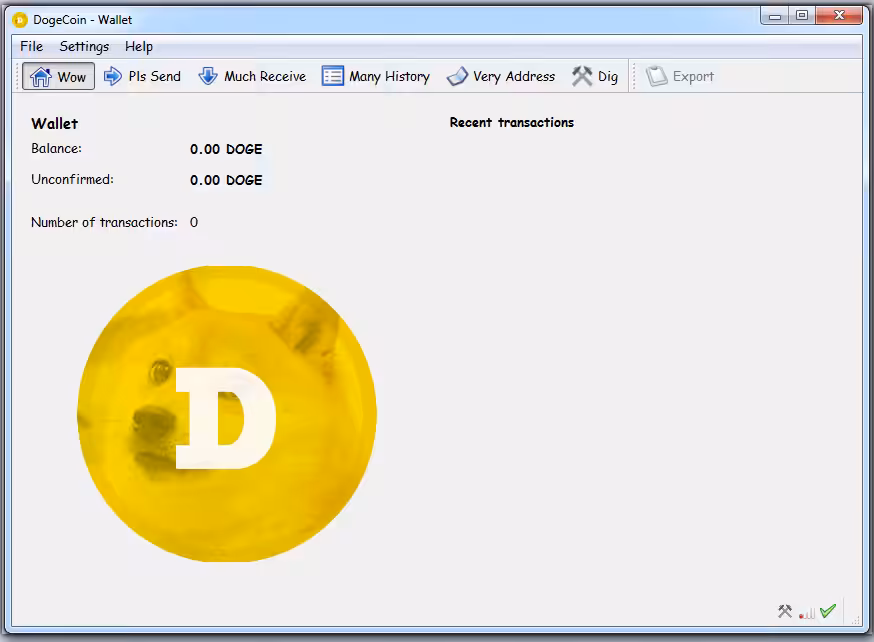This screenshot has height=642, width=874.
Task: Close the DogeCoin Wallet window
Action: 839,16
